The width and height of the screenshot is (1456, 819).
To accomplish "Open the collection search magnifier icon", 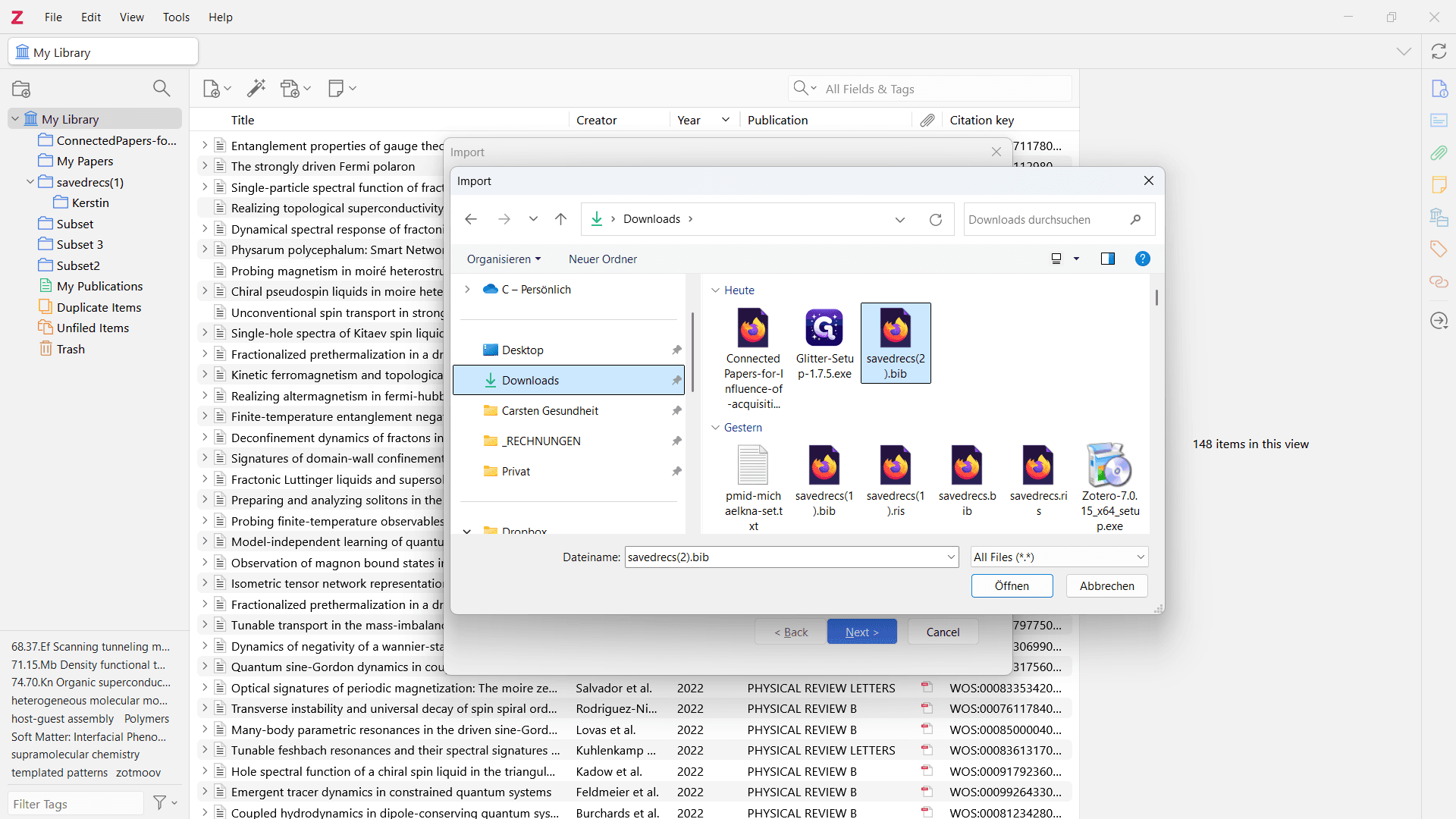I will 162,89.
